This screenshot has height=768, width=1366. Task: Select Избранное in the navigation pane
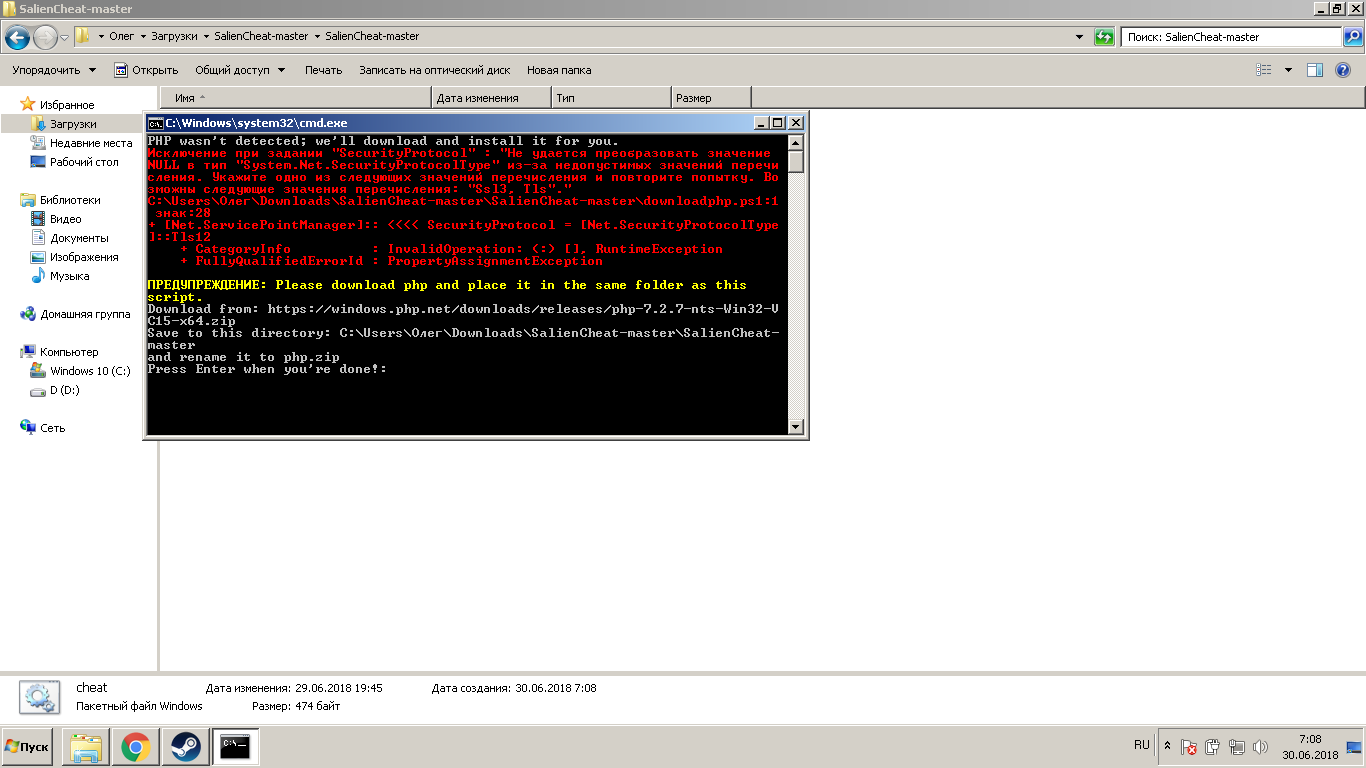tap(67, 105)
